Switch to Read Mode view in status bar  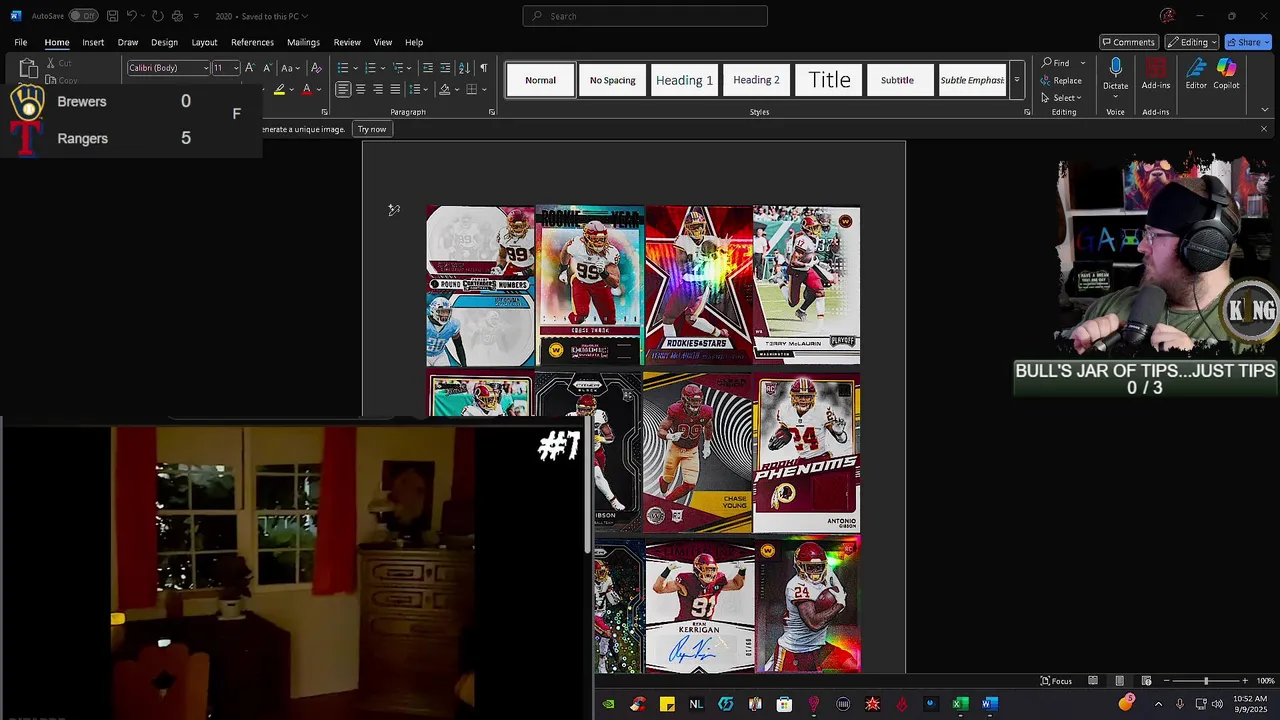click(x=1093, y=681)
